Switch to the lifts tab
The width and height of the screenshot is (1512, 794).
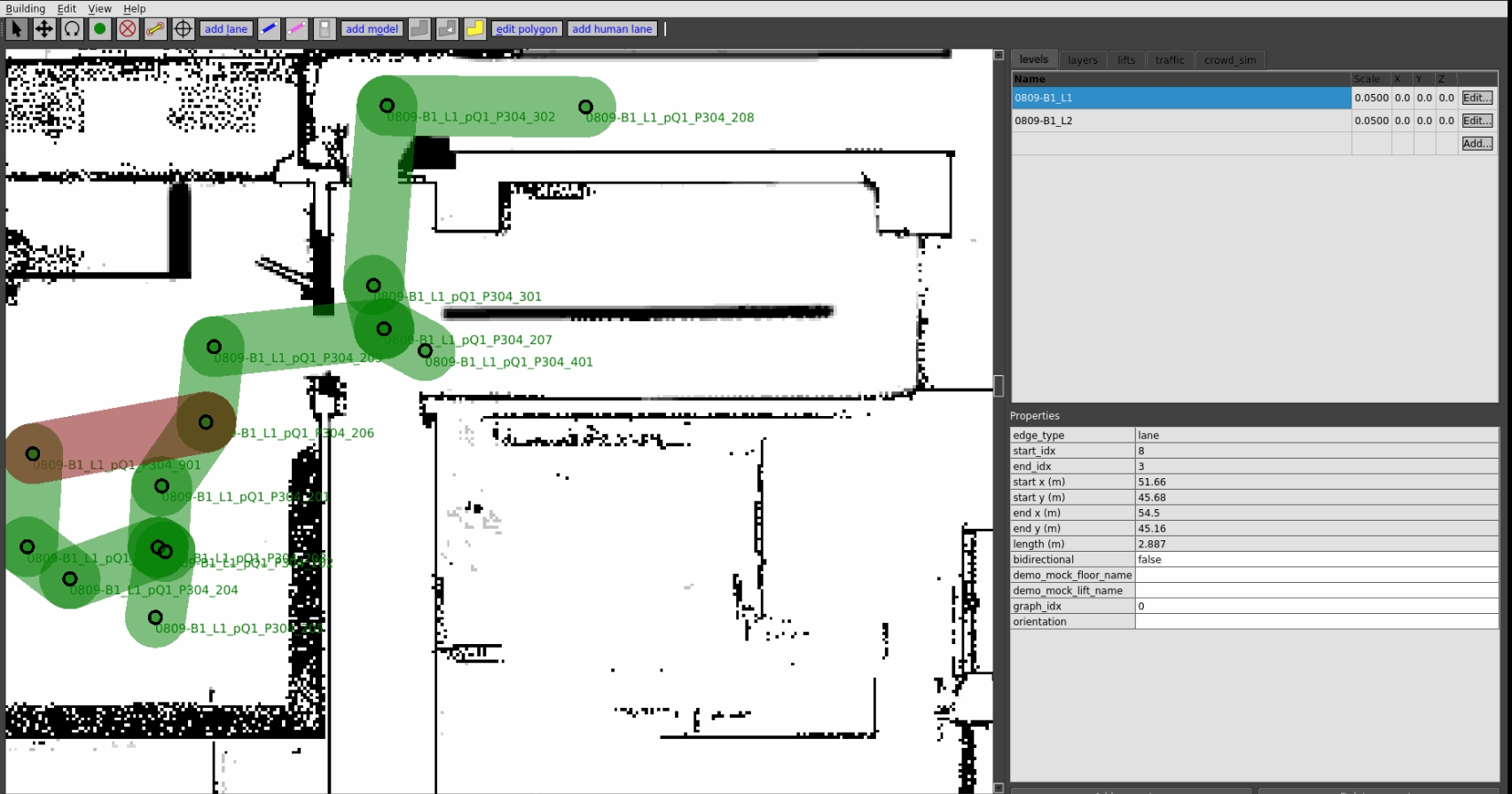1126,60
